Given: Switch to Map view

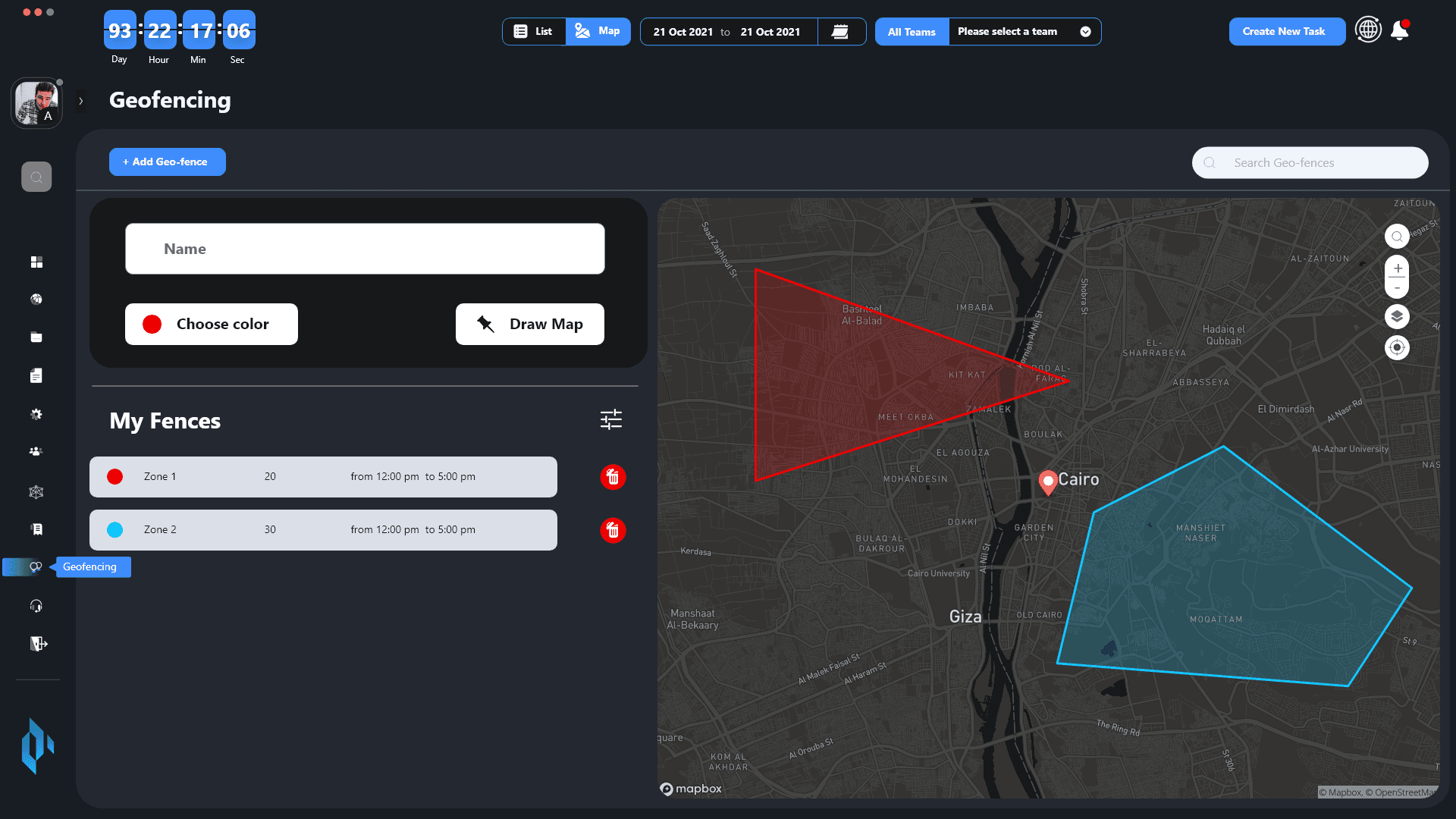Looking at the screenshot, I should [x=598, y=32].
